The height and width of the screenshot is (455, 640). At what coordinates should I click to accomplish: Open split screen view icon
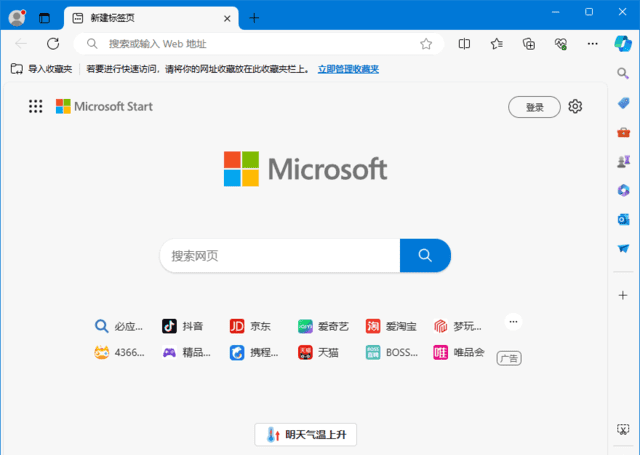(464, 44)
